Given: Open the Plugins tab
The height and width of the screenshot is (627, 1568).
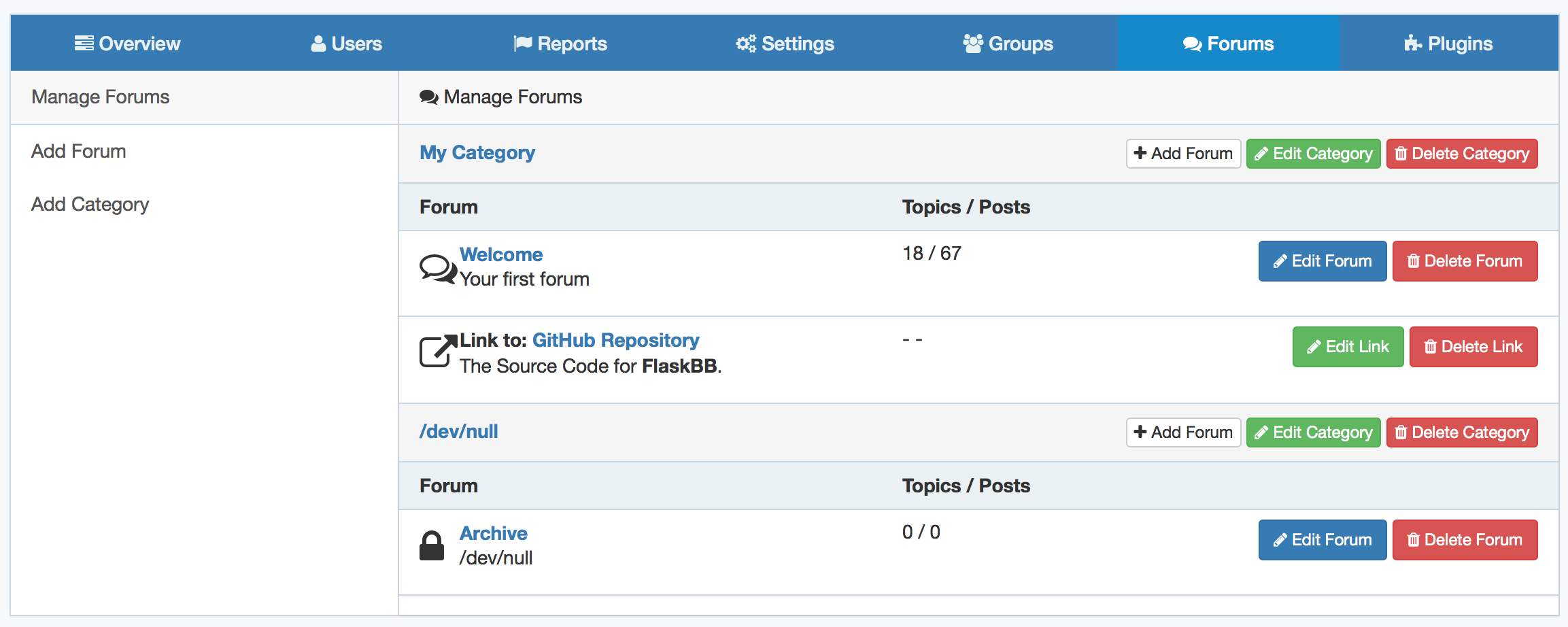Looking at the screenshot, I should [1448, 44].
